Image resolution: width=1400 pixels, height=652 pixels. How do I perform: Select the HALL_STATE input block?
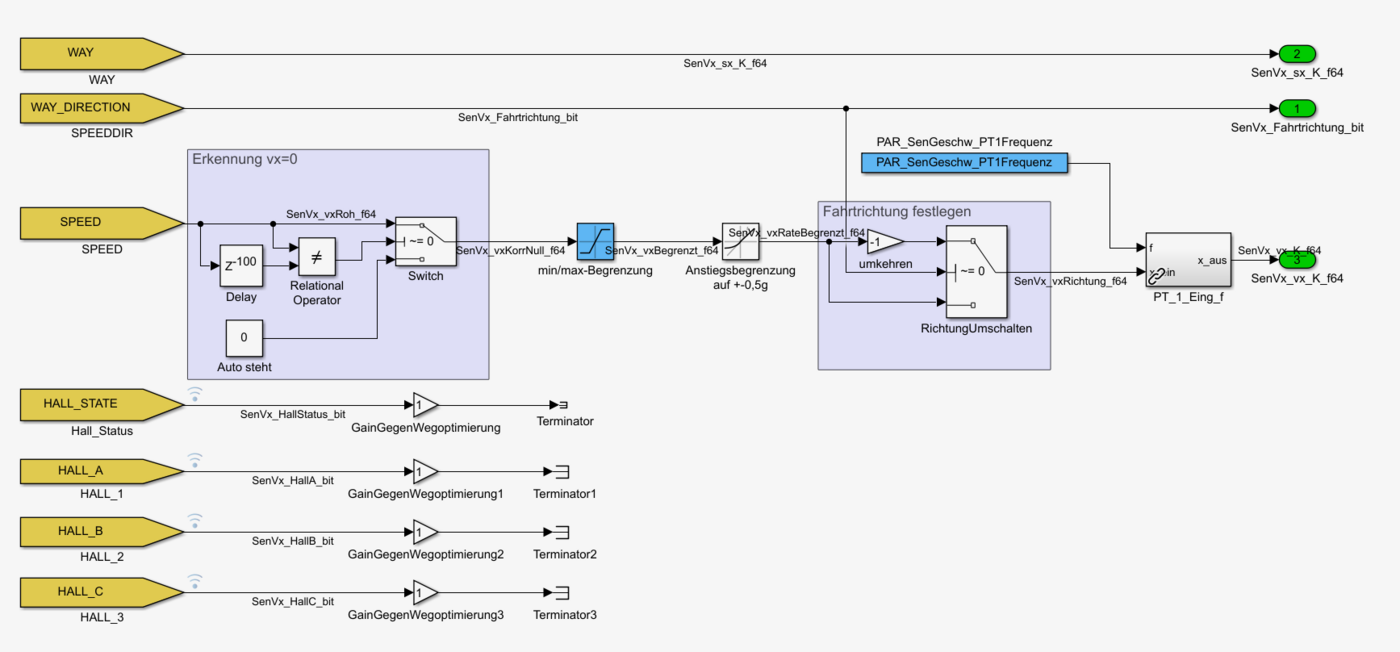(100, 404)
